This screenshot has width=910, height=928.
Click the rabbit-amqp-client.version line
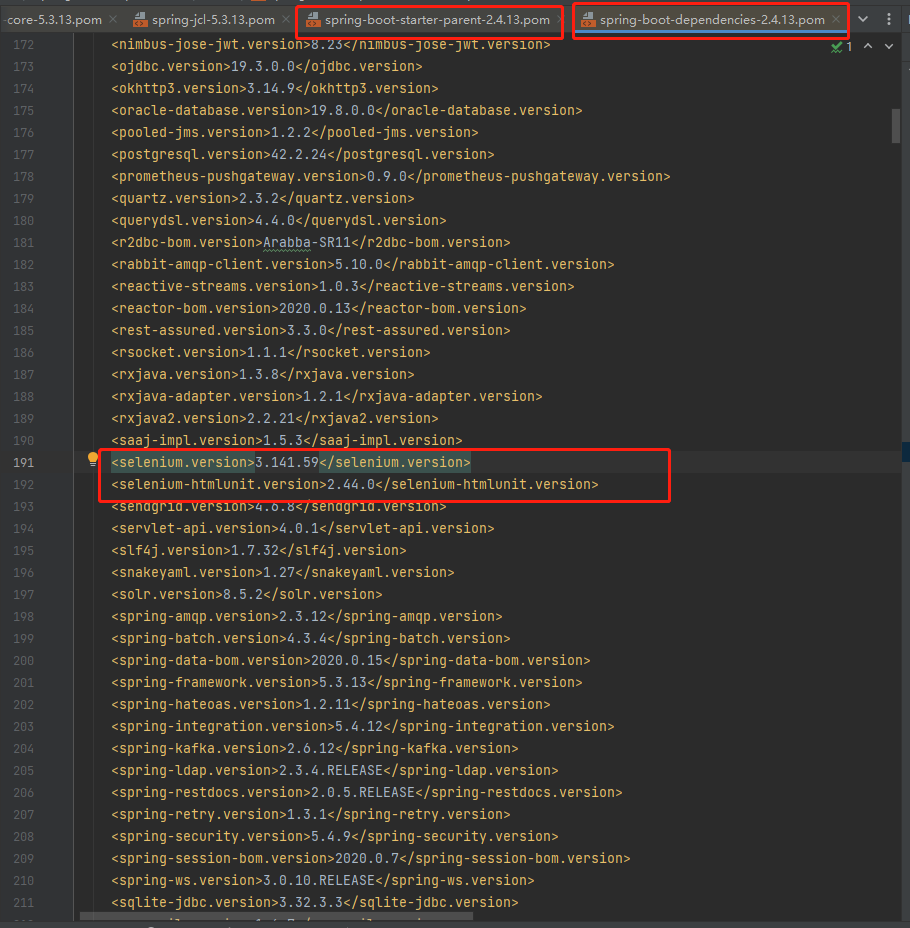pyautogui.click(x=363, y=264)
